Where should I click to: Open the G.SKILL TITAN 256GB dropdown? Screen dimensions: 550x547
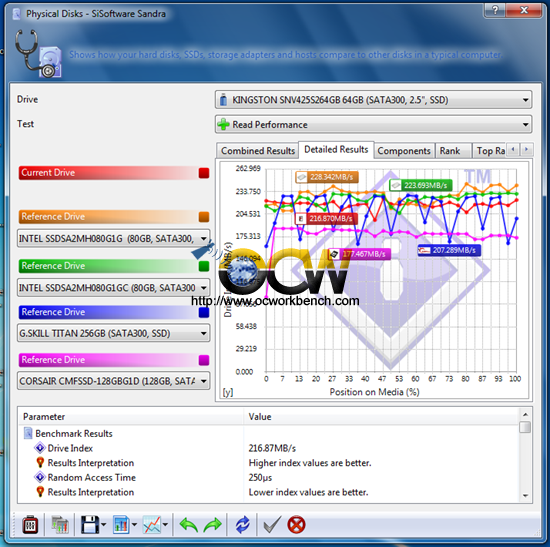[114, 333]
